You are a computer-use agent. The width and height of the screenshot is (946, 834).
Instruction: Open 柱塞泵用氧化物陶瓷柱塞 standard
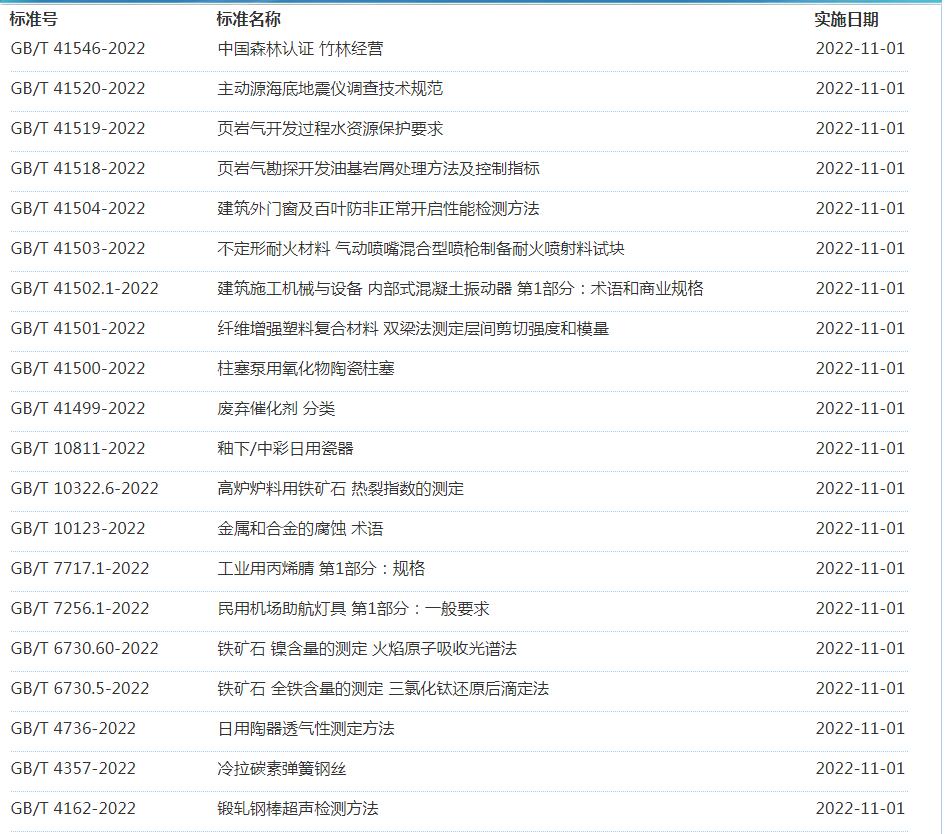(306, 368)
